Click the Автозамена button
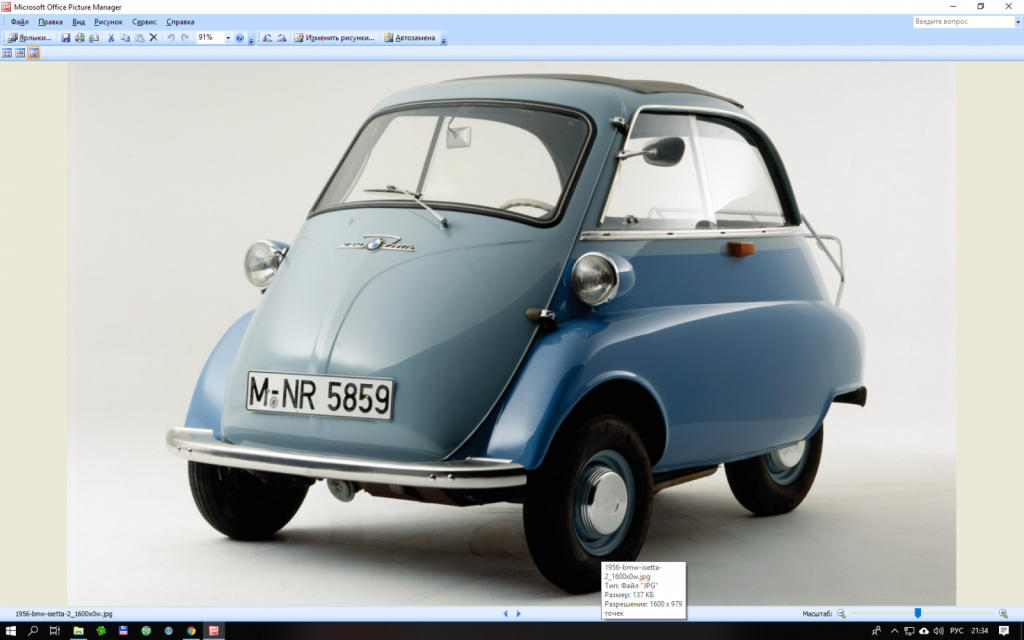Image resolution: width=1024 pixels, height=640 pixels. pos(409,38)
